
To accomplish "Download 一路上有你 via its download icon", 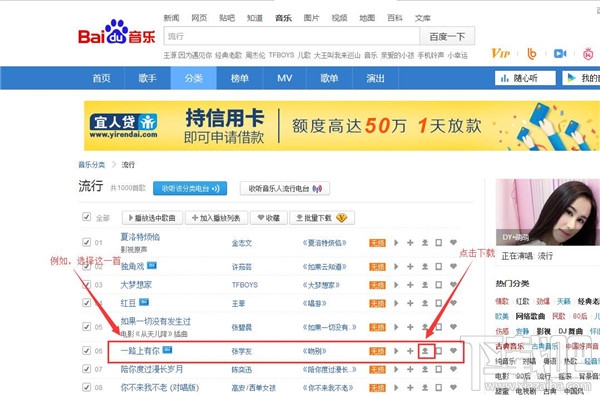I will 425,350.
